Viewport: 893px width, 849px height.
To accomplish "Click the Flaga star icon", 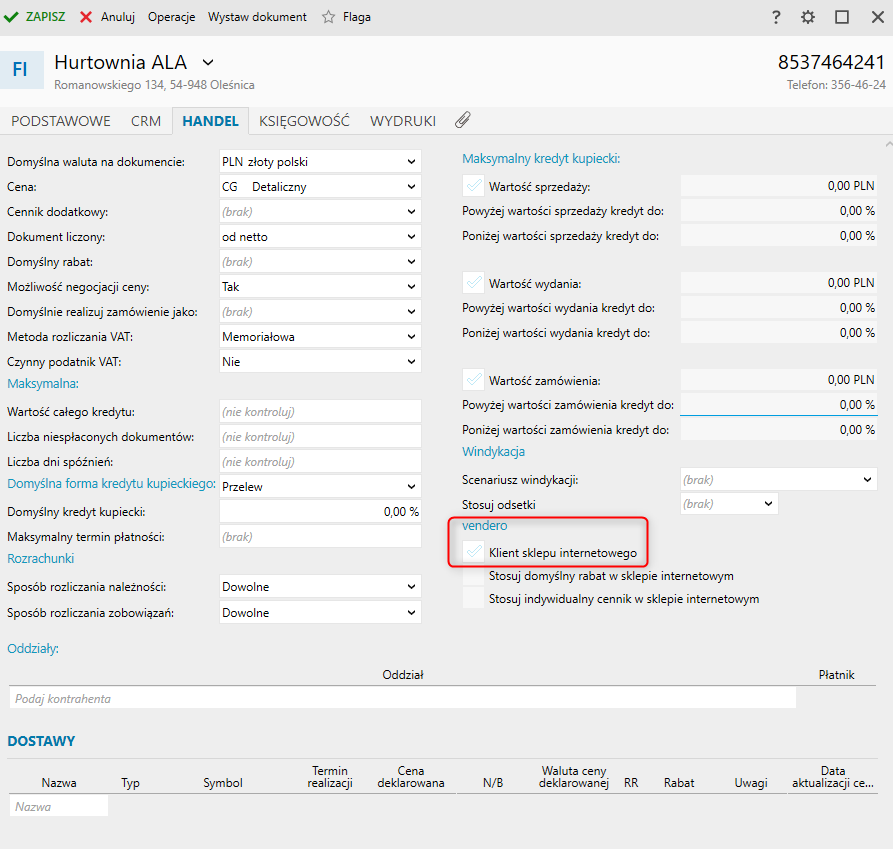I will tap(328, 17).
